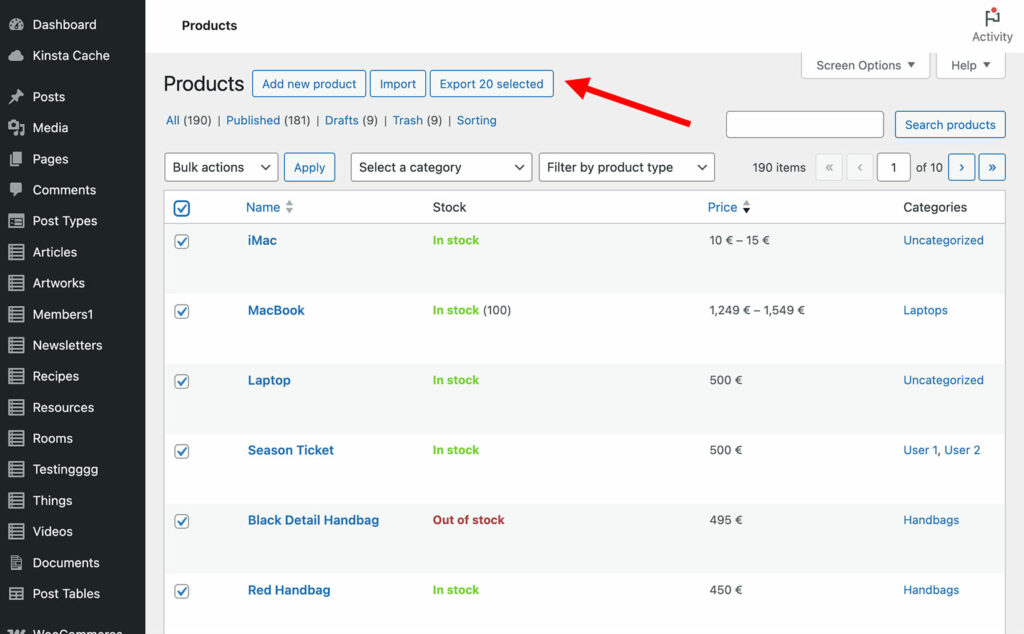Screen dimensions: 1024x634
Task: Open the Season Ticket product link
Action: [291, 450]
